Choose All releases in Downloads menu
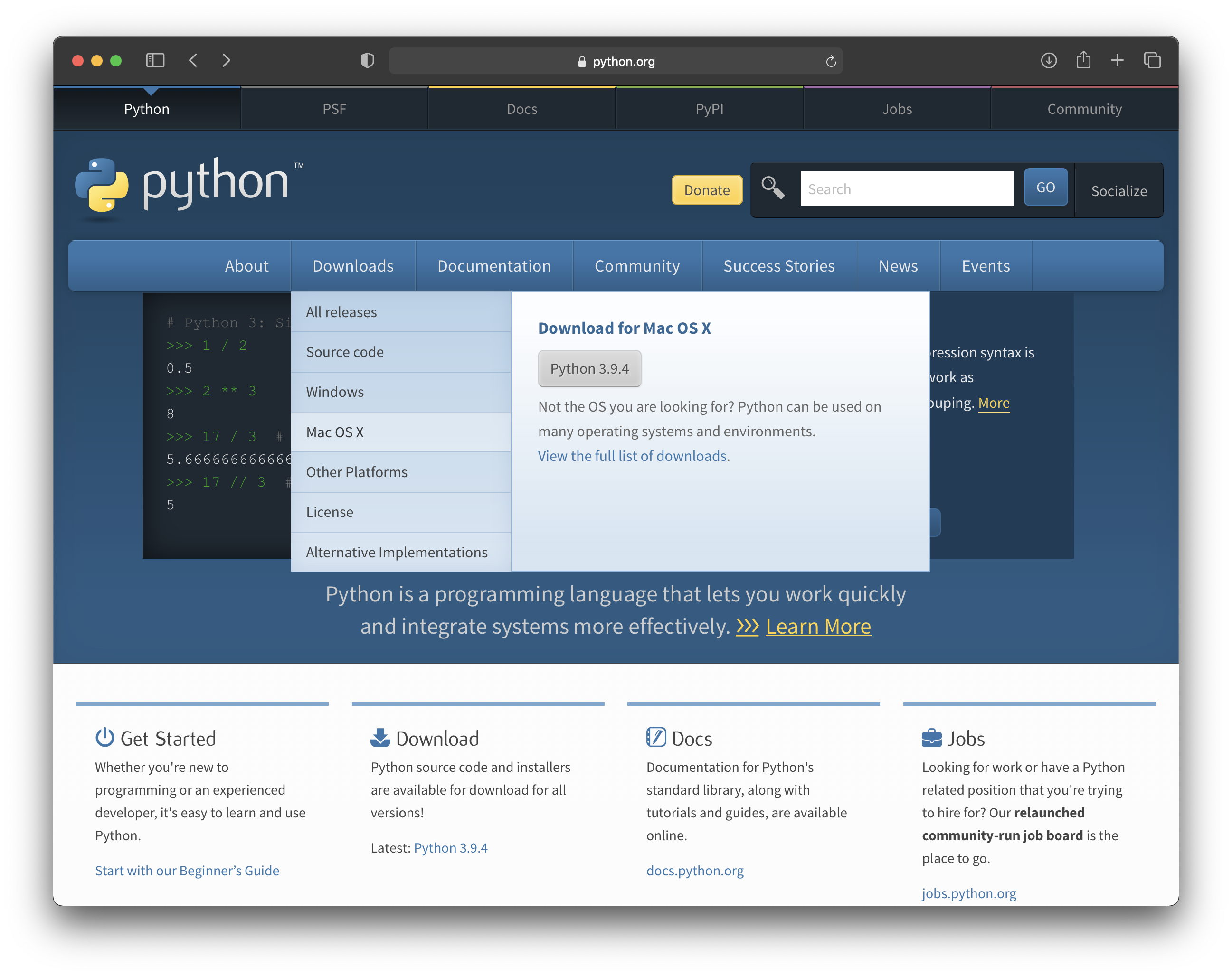Viewport: 1232px width, 976px height. click(400, 312)
